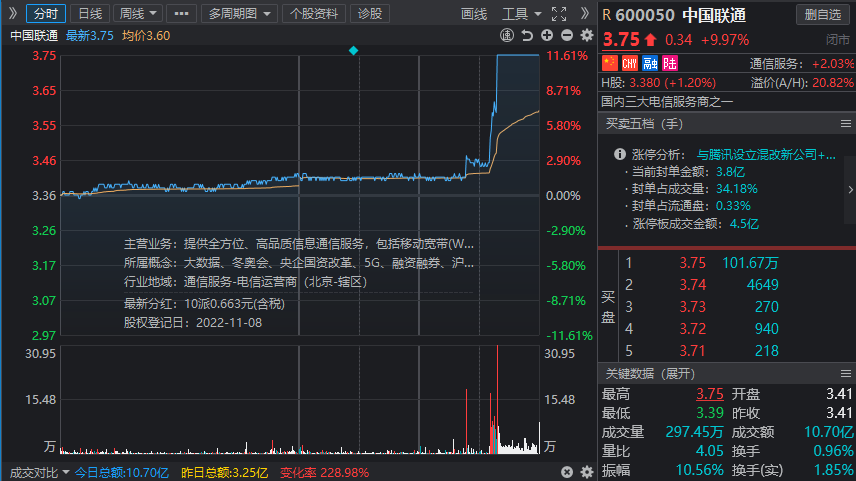Click the 所属概念 concepts line on chart
Viewport: 856px width, 481px height.
pyautogui.click(x=299, y=263)
